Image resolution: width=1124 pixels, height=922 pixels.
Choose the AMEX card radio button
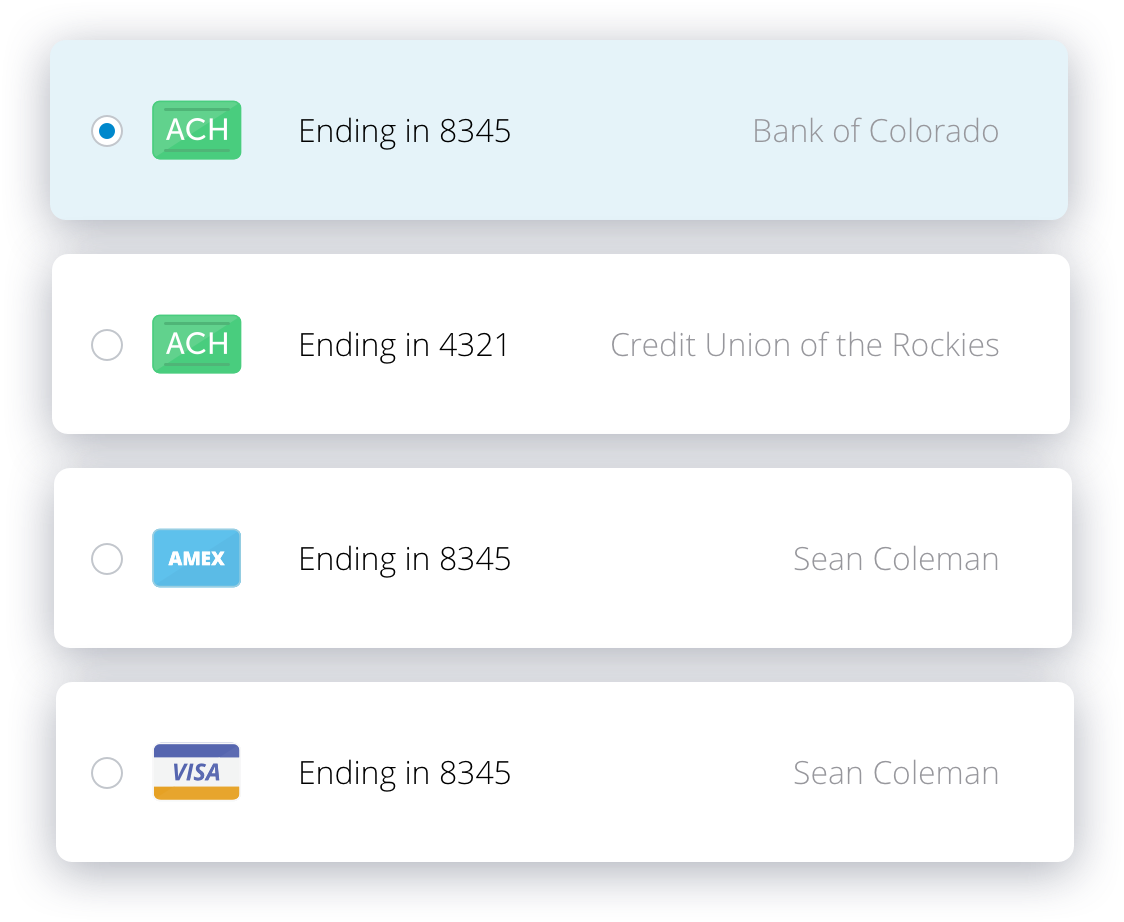coord(107,559)
